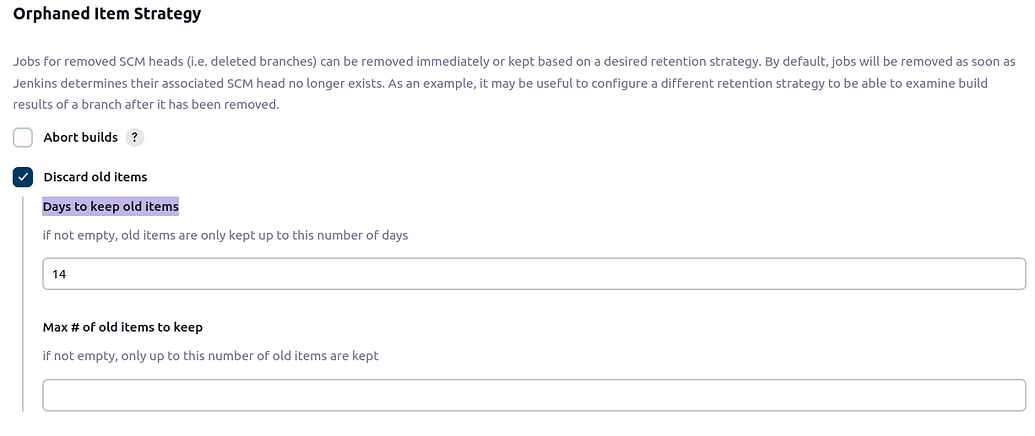Enable the Abort builds checkbox
This screenshot has width=1035, height=436.
click(23, 137)
